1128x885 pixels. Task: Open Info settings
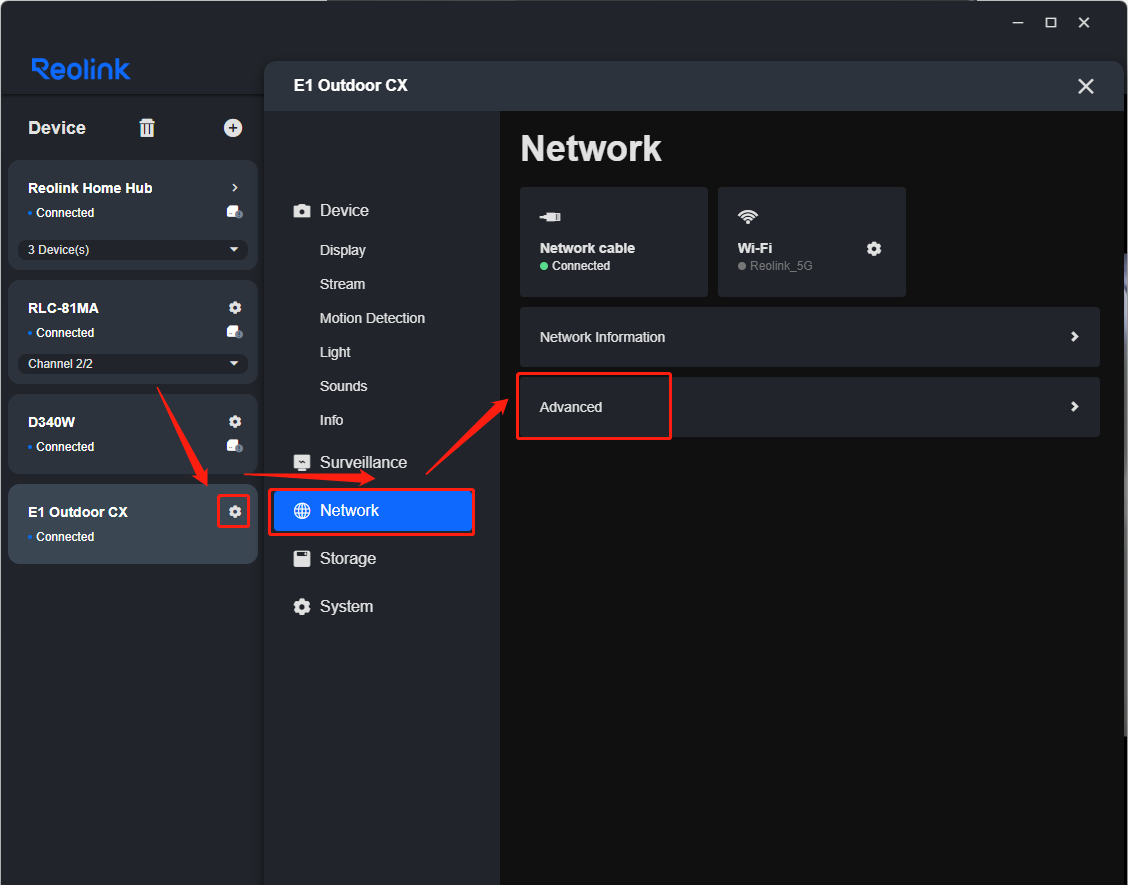click(331, 420)
